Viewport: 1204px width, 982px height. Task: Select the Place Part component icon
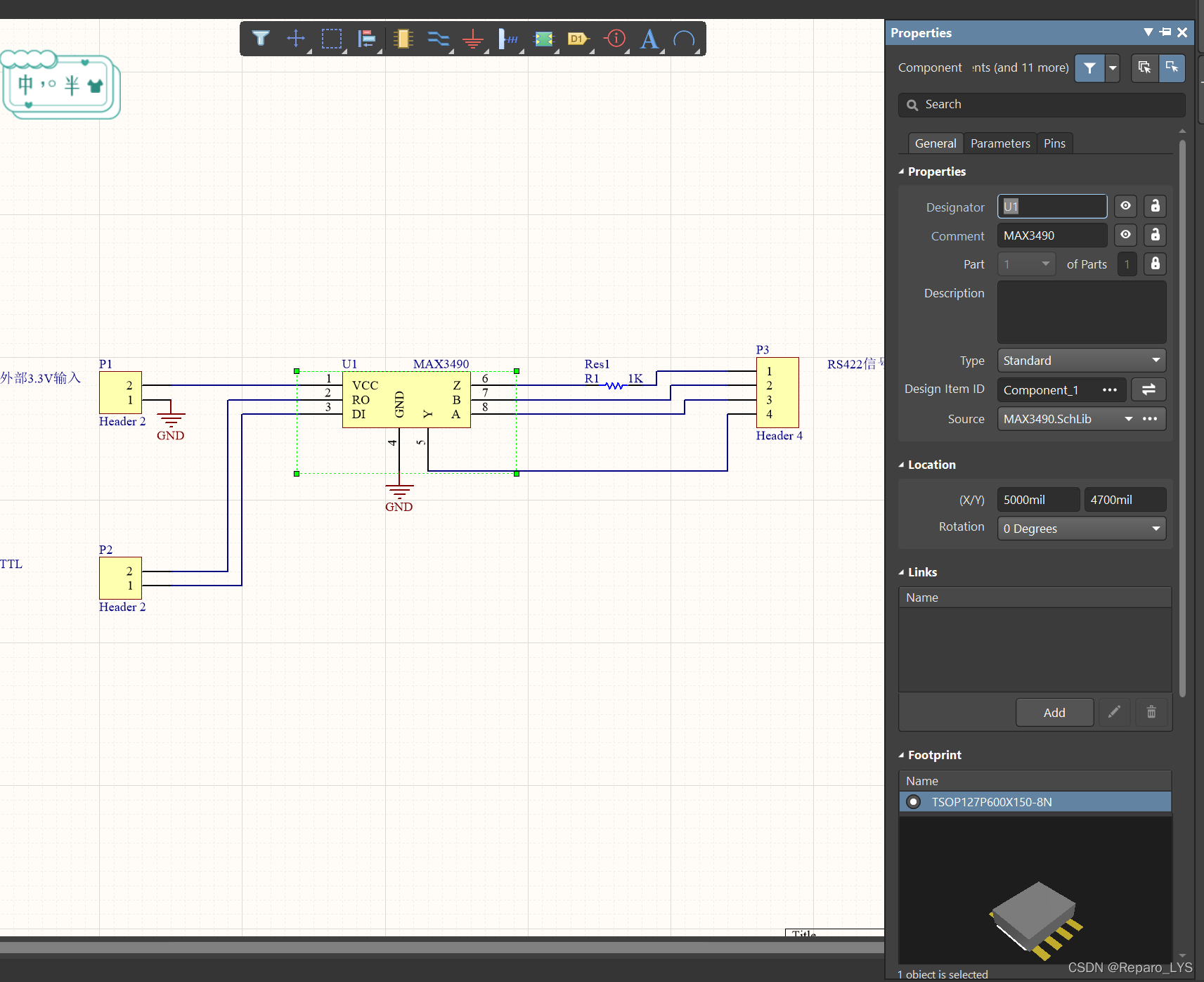tap(403, 39)
